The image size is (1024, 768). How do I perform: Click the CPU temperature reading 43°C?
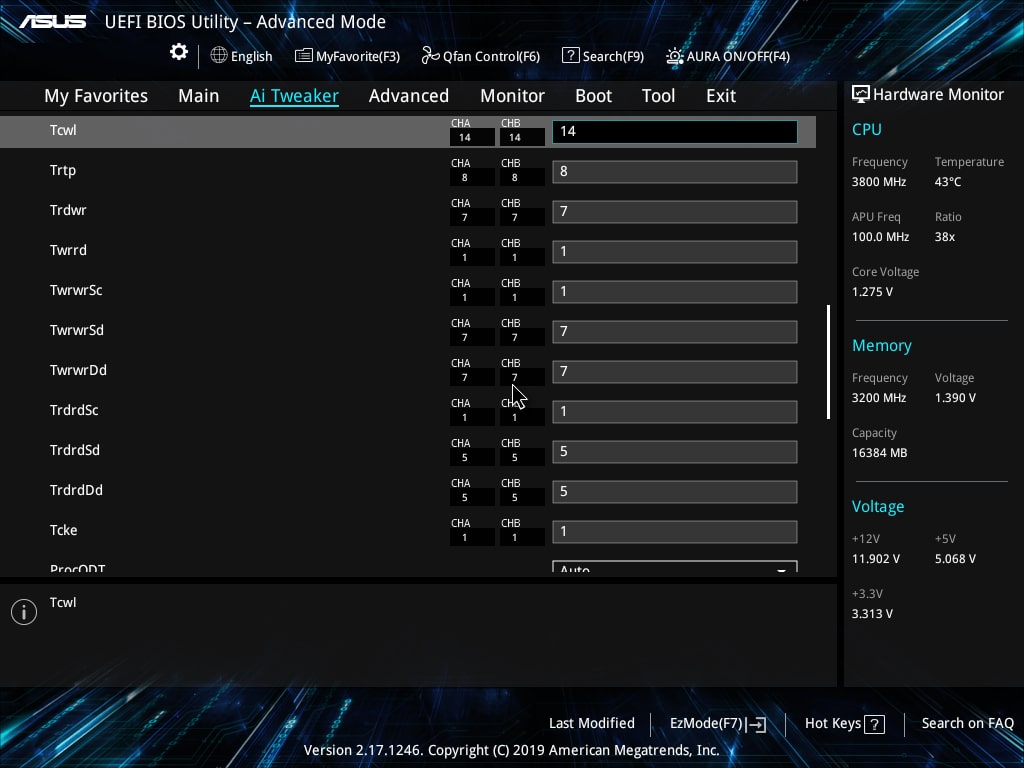[x=948, y=182]
